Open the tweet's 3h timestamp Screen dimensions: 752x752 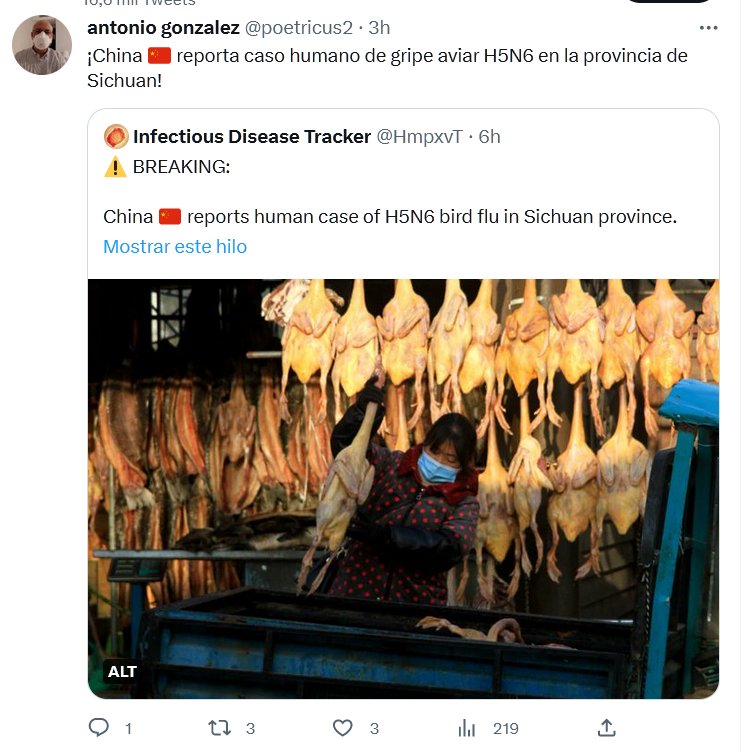380,27
